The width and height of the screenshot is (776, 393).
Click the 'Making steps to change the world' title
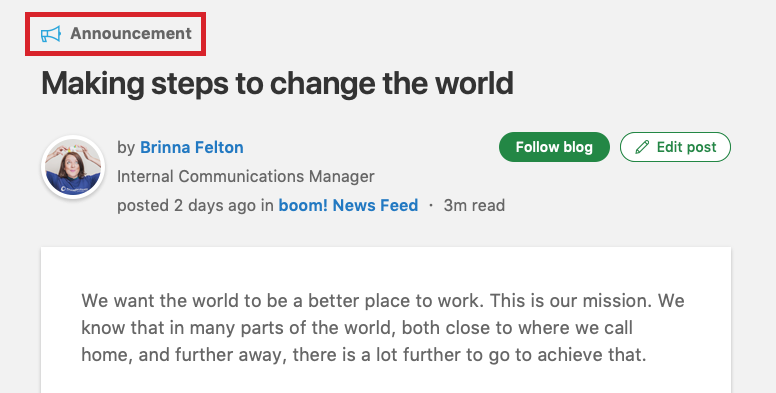coord(277,83)
